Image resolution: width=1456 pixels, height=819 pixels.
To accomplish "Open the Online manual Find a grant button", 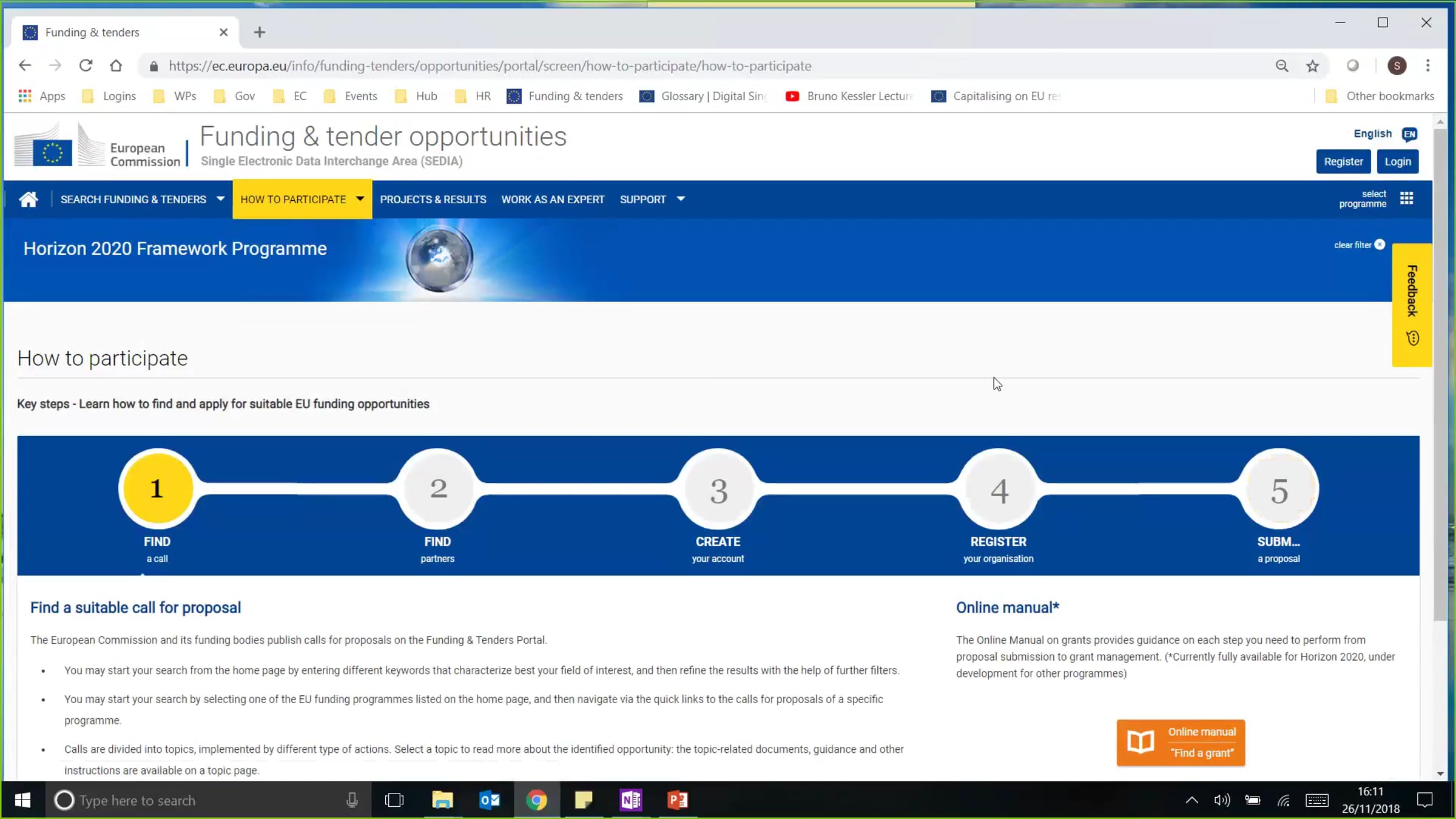I will pyautogui.click(x=1181, y=743).
